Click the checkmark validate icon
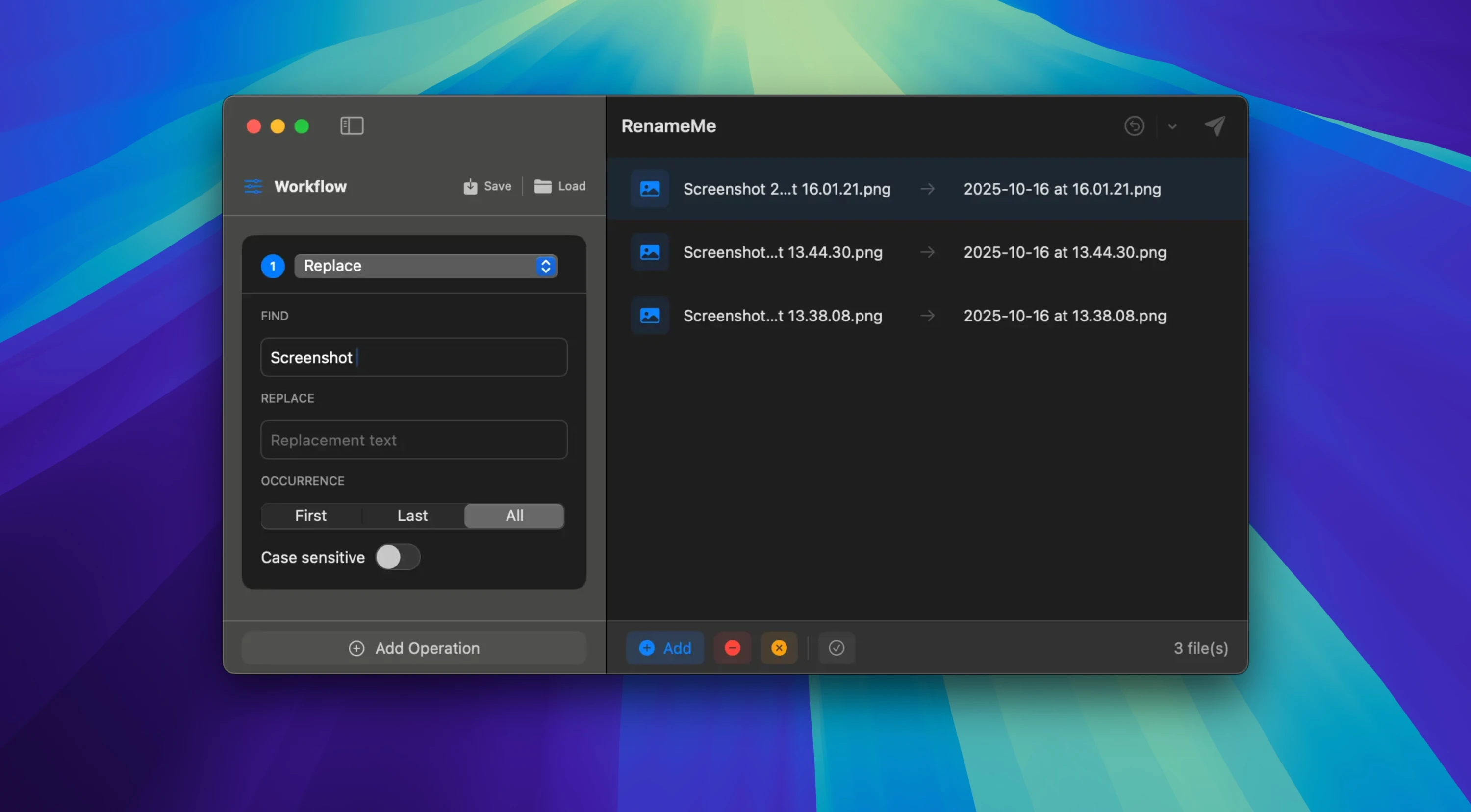1471x812 pixels. [x=836, y=648]
